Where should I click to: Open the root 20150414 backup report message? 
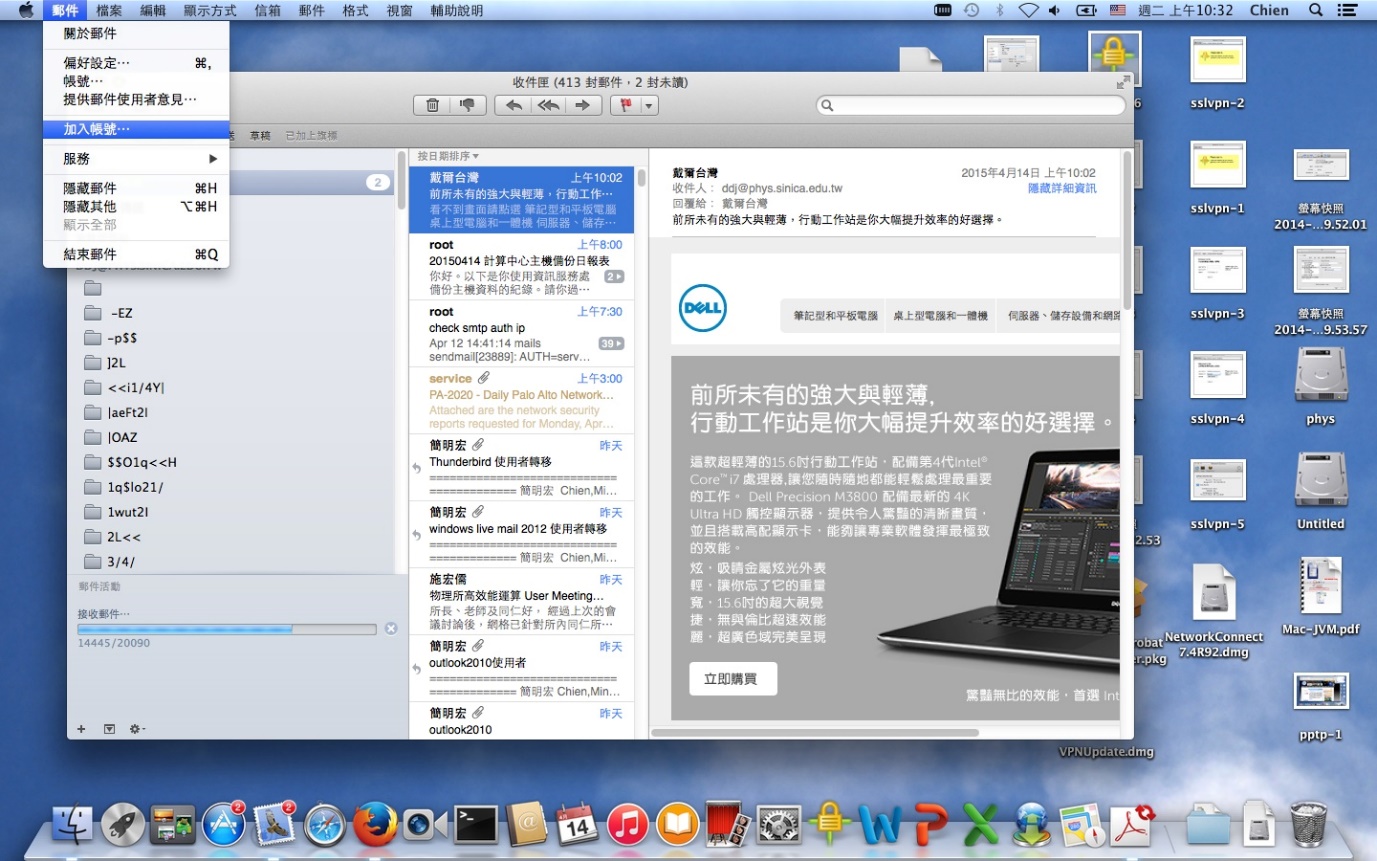(521, 267)
